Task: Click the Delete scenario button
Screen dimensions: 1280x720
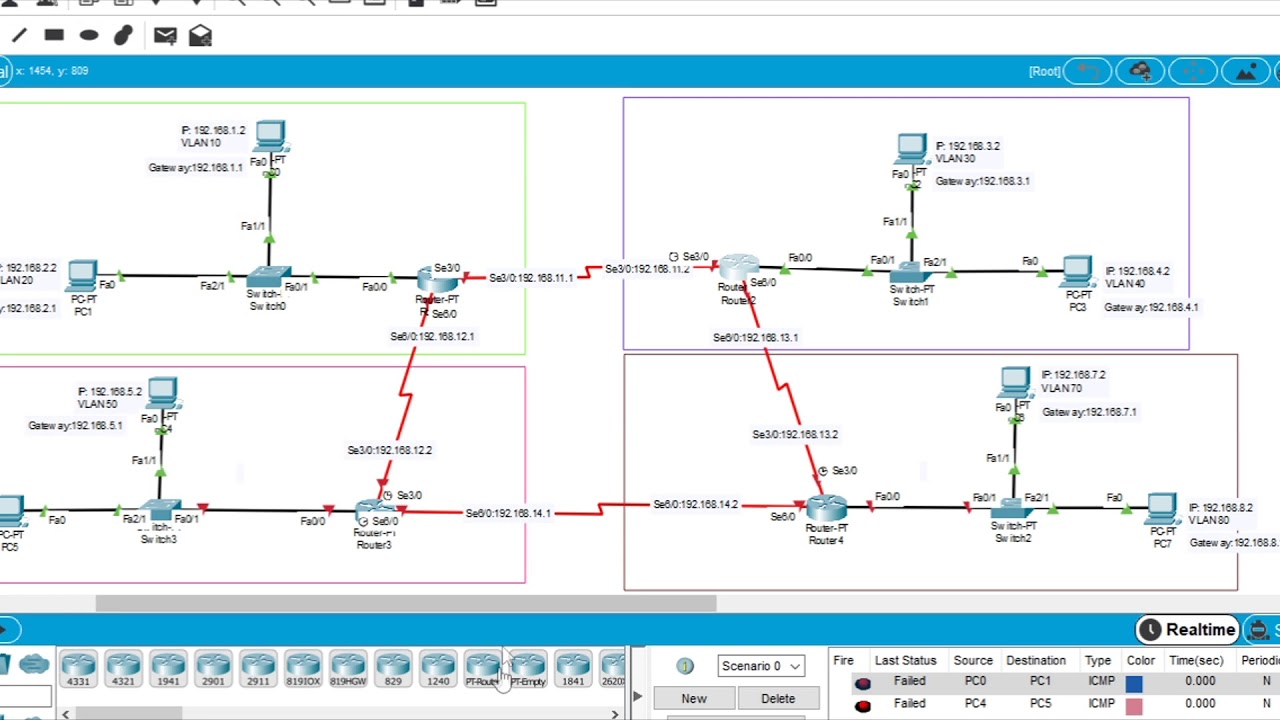Action: click(x=777, y=699)
